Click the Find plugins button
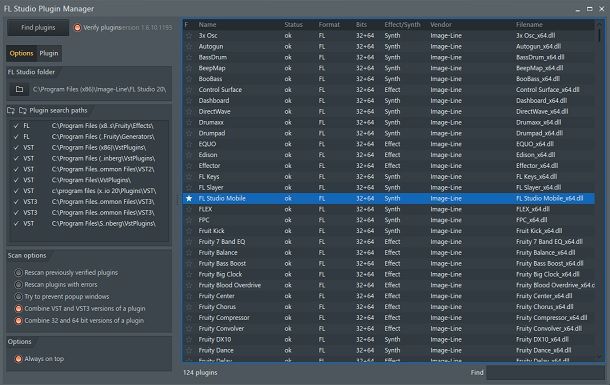 tap(38, 28)
